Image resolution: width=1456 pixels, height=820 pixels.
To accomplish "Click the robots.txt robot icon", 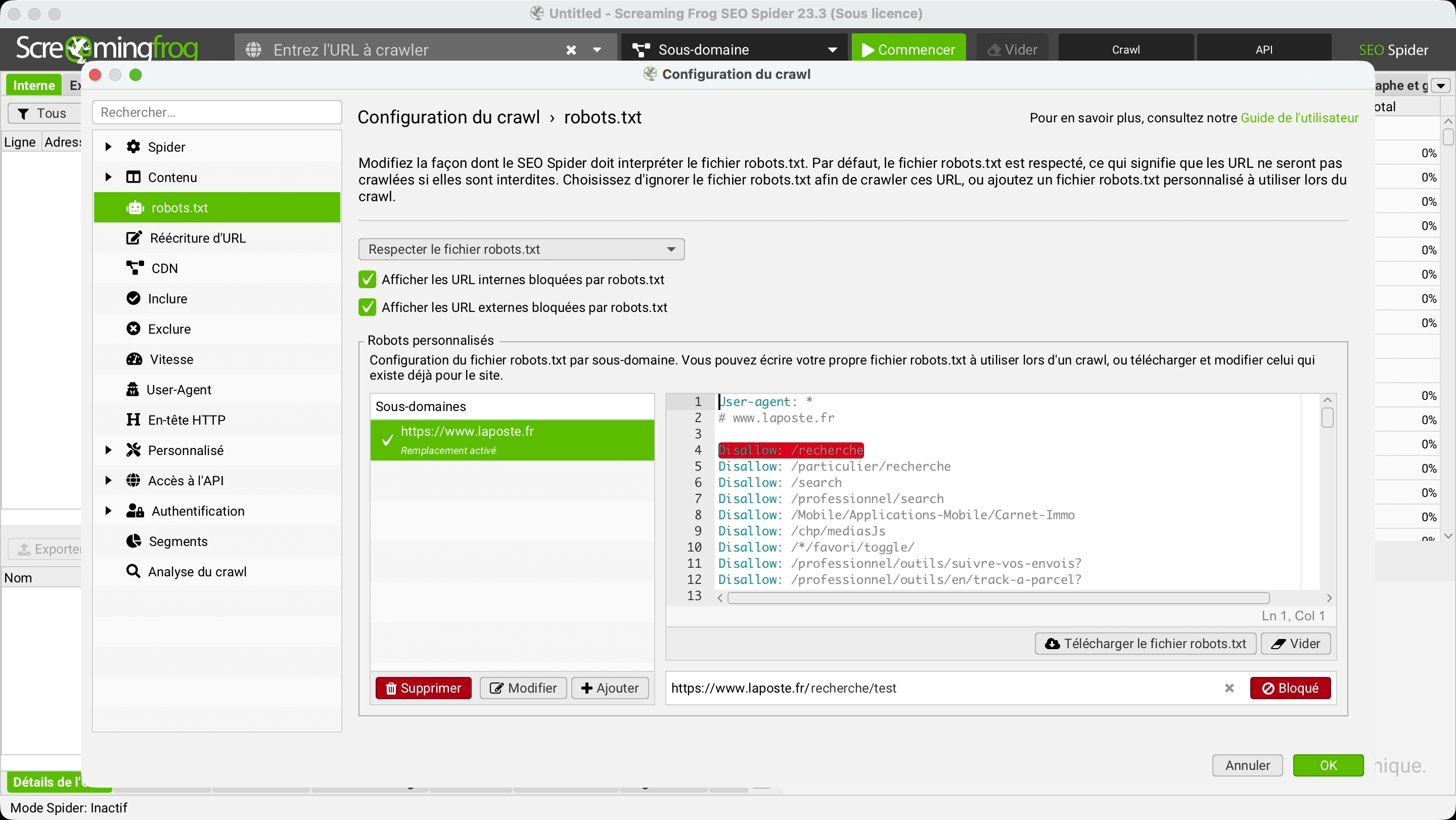I will pos(135,208).
